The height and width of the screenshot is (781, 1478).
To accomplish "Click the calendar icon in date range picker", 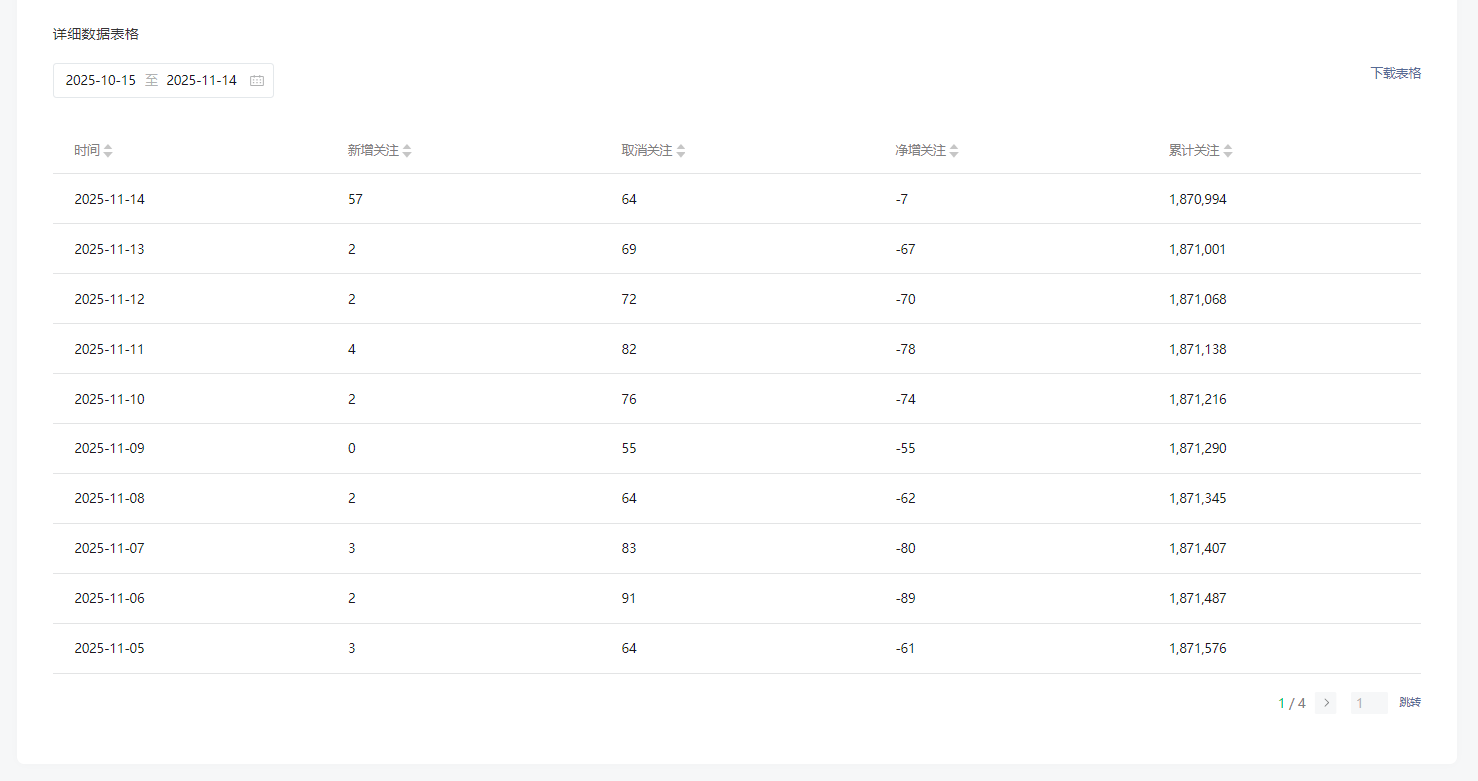I will pyautogui.click(x=257, y=81).
